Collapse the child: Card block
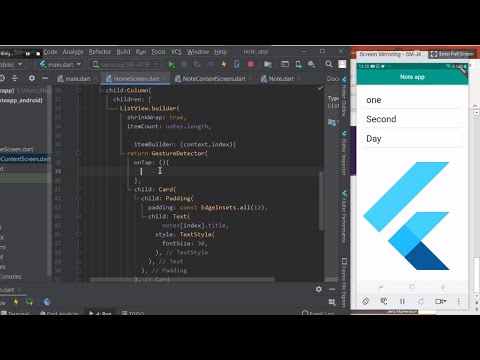 (x=78, y=189)
